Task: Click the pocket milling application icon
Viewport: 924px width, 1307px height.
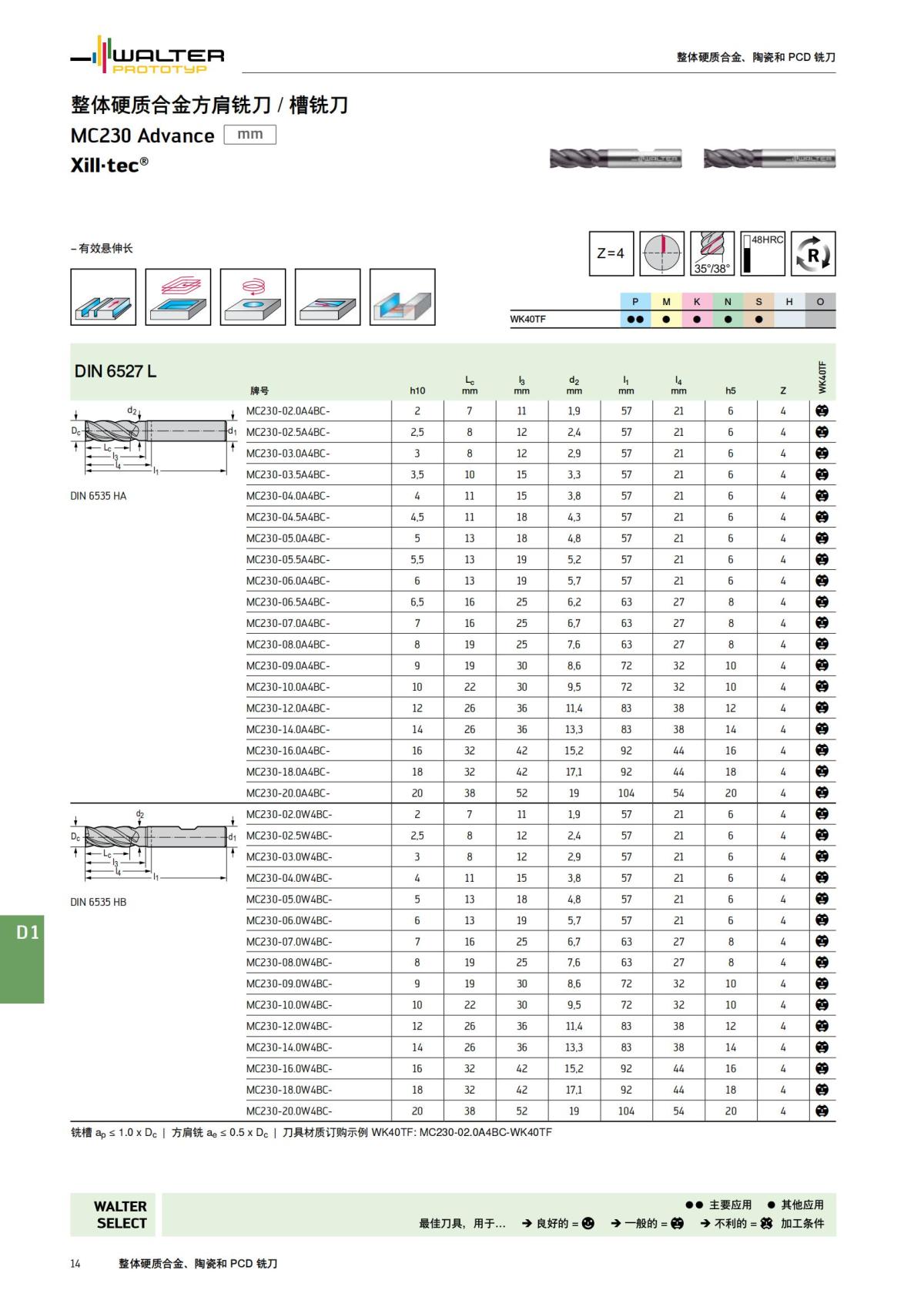Action: 178,297
